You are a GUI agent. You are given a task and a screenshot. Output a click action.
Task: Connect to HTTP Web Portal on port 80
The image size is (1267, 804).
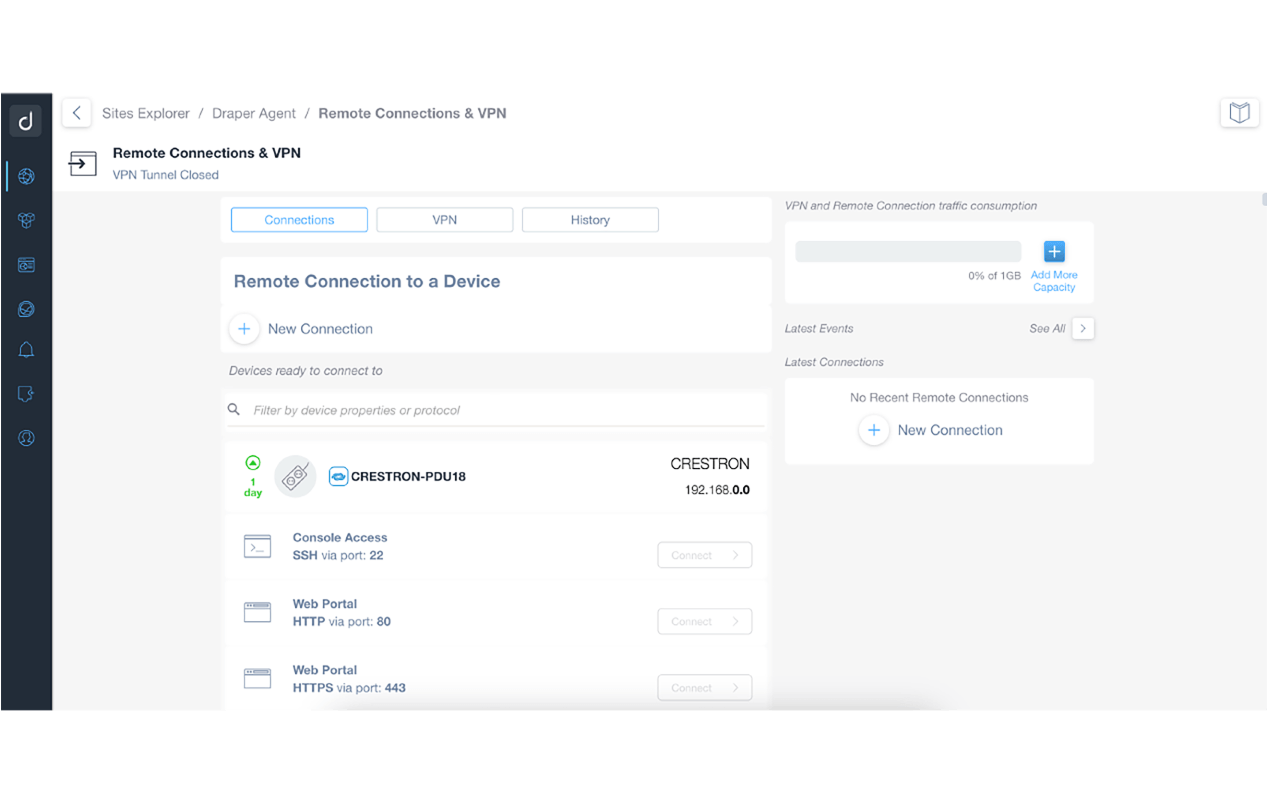pyautogui.click(x=704, y=621)
